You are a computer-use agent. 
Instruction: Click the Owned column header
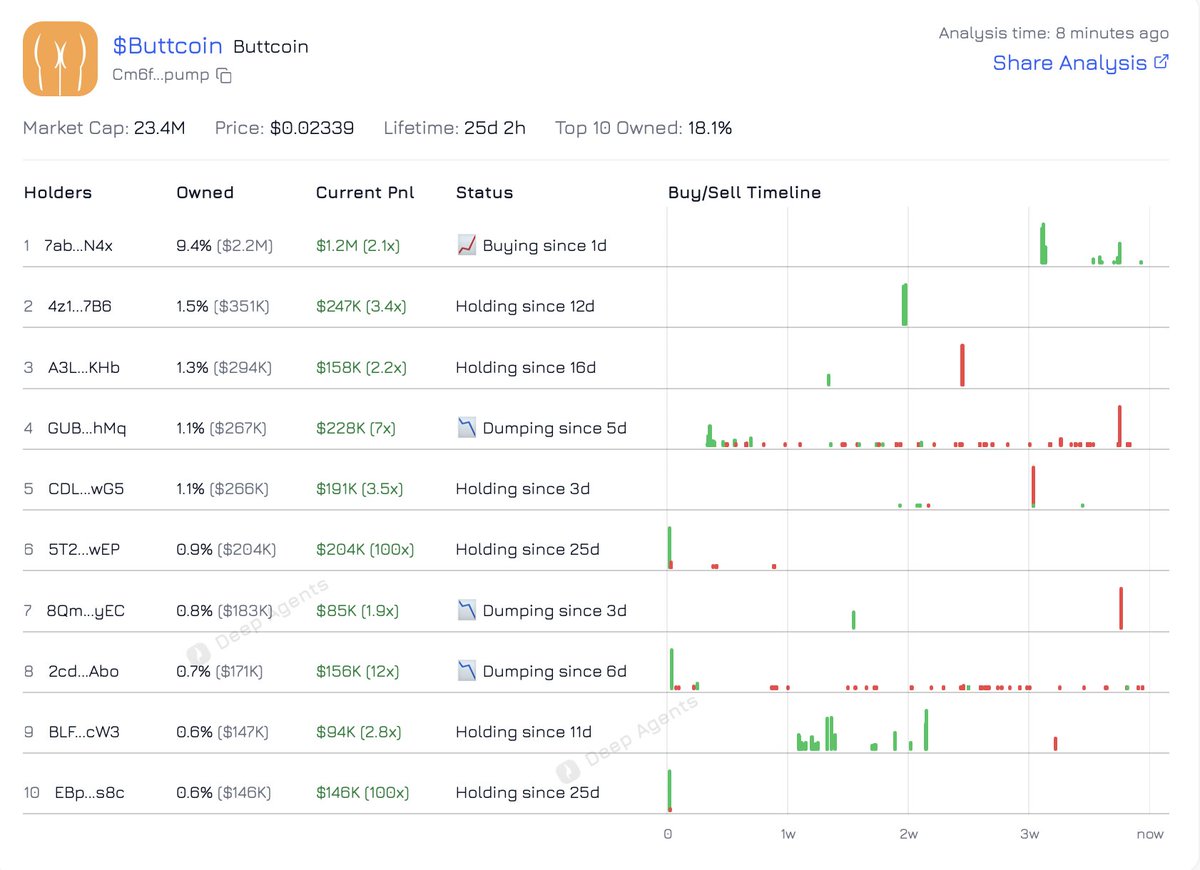point(205,192)
